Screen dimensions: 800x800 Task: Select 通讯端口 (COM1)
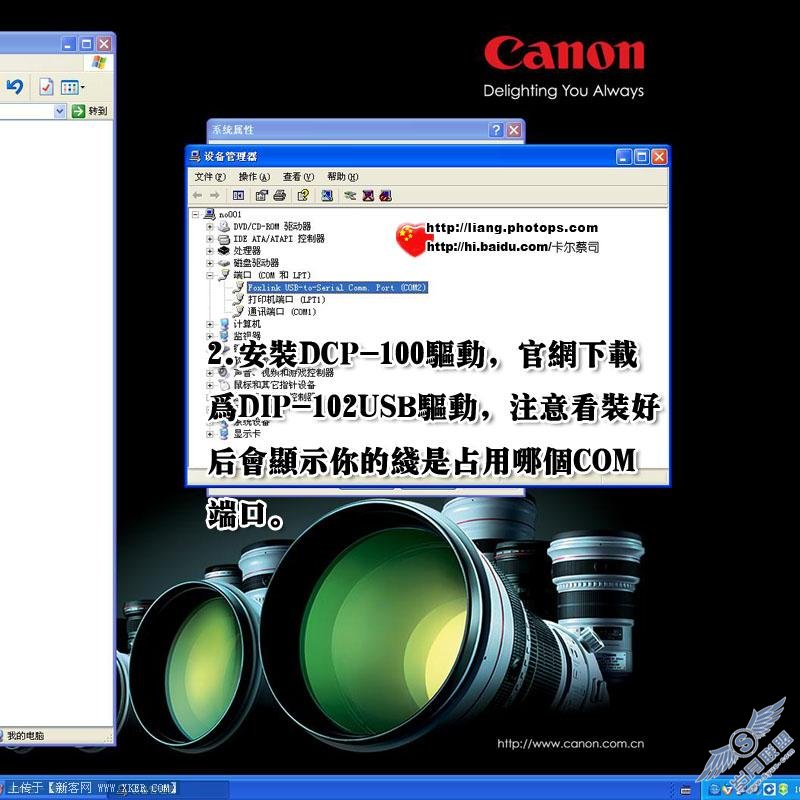tap(282, 312)
